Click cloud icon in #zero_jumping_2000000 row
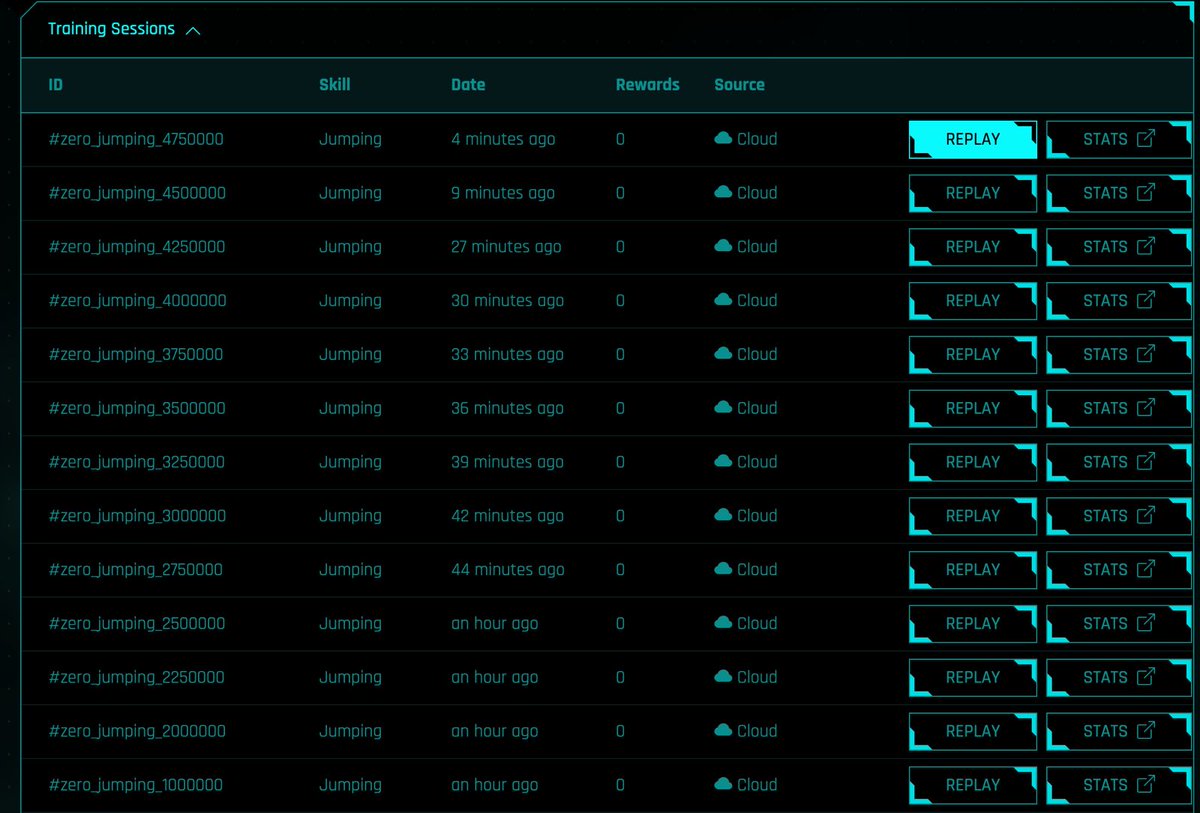 (723, 731)
